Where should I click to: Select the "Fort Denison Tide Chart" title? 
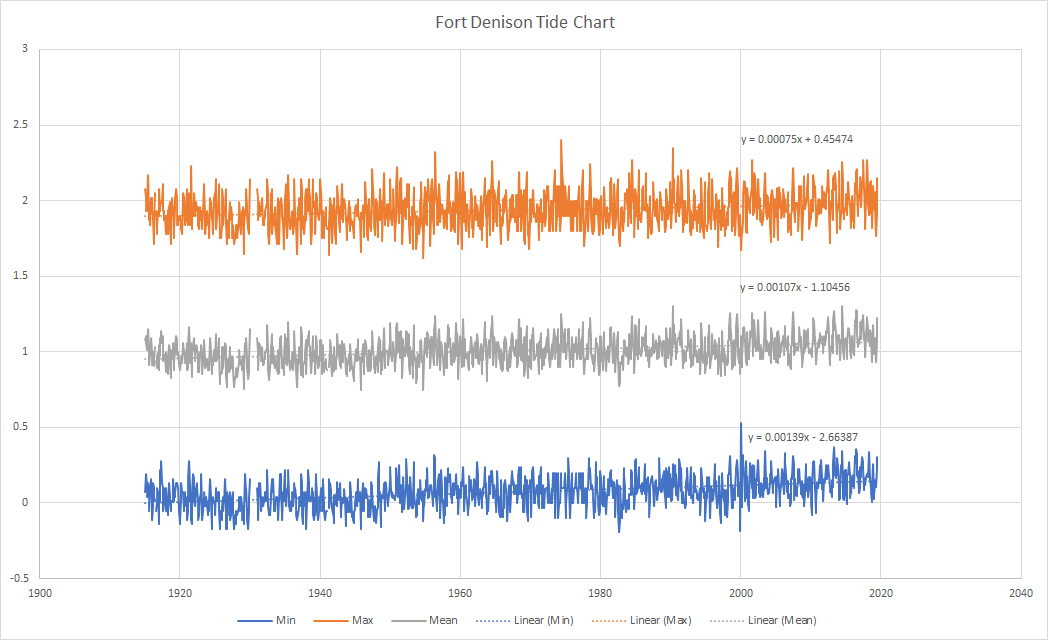[x=525, y=22]
